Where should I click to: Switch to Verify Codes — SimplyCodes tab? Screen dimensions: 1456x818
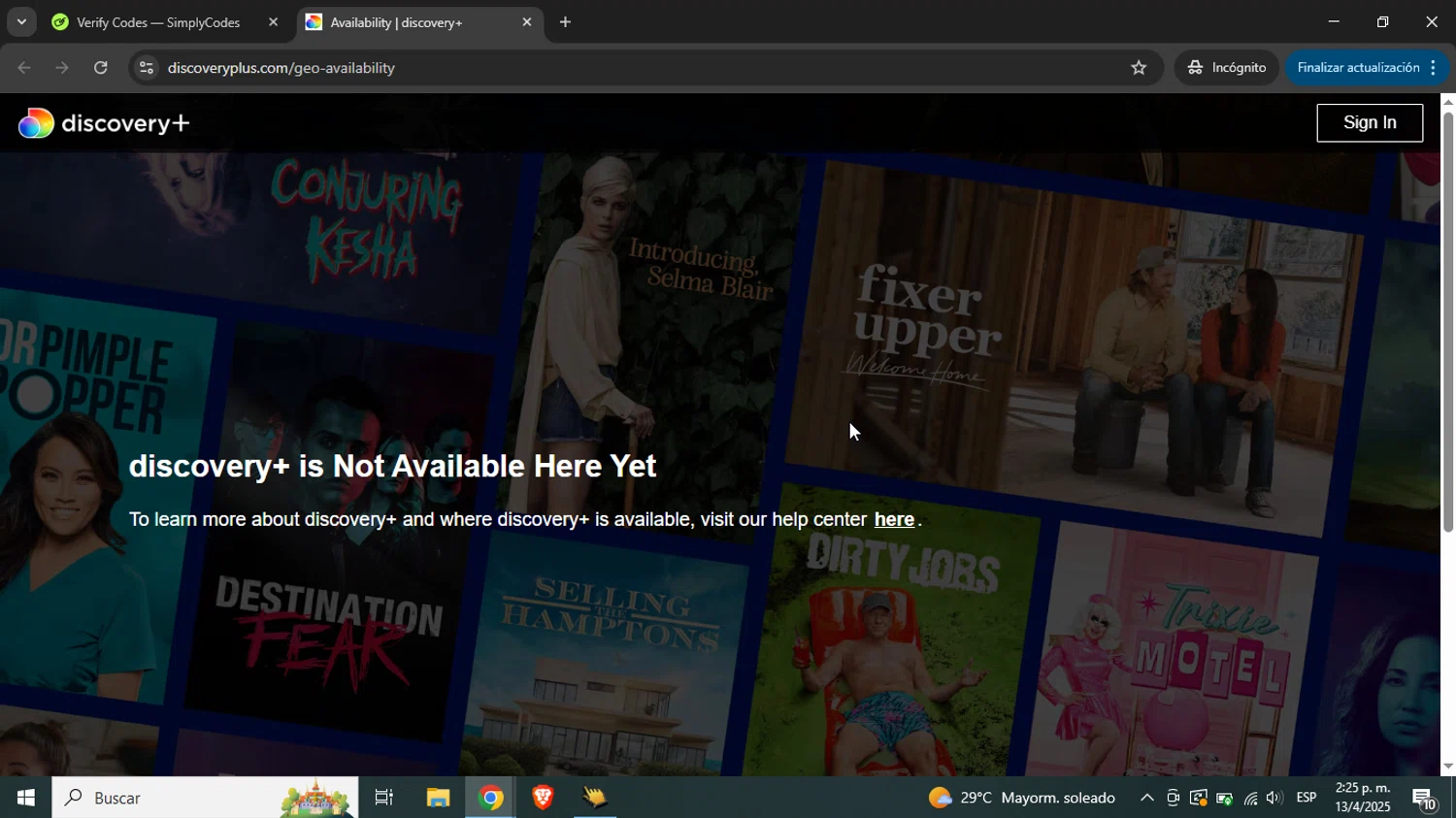[x=158, y=22]
